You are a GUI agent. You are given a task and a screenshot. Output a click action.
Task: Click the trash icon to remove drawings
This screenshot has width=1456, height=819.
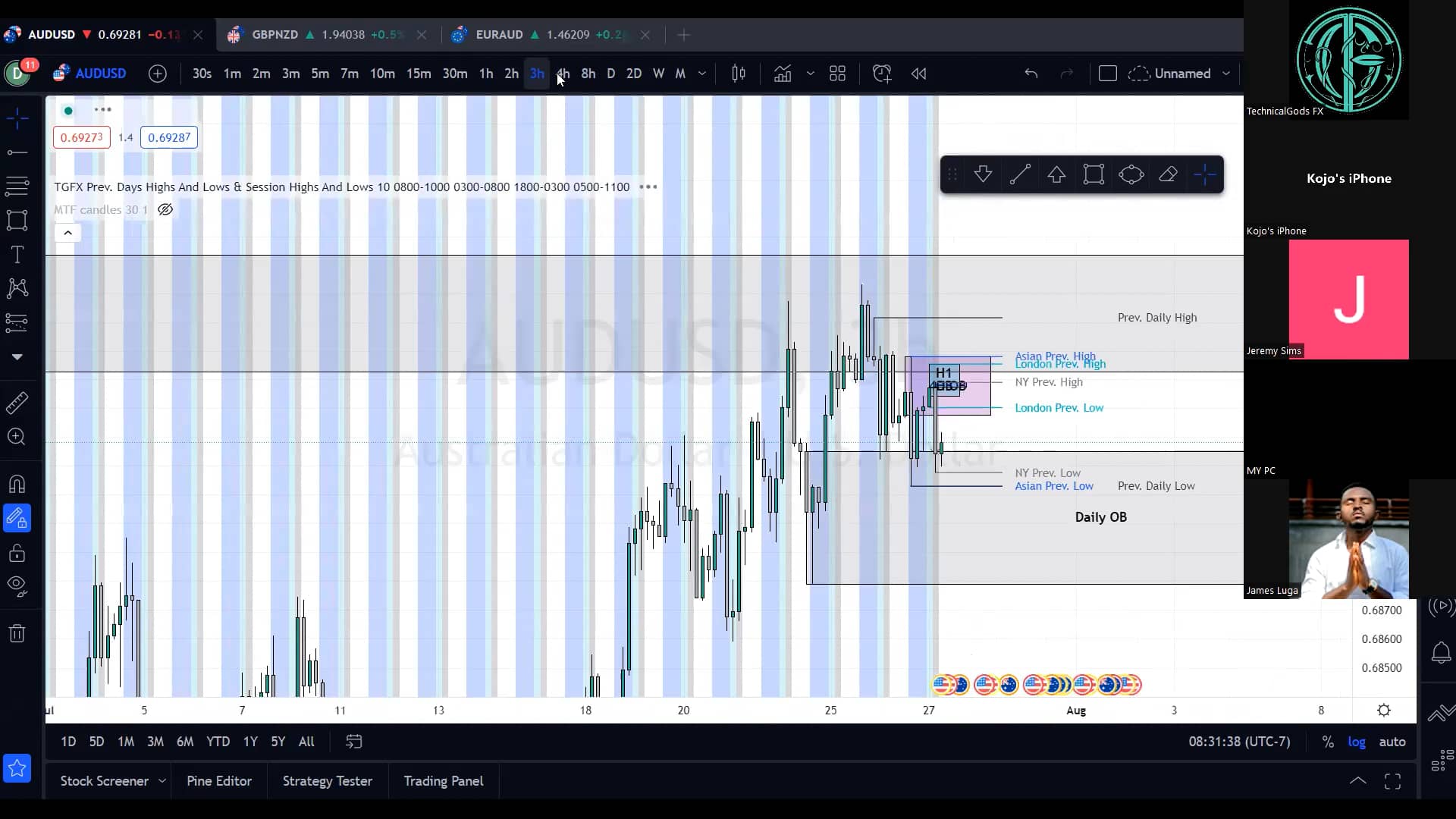[16, 632]
